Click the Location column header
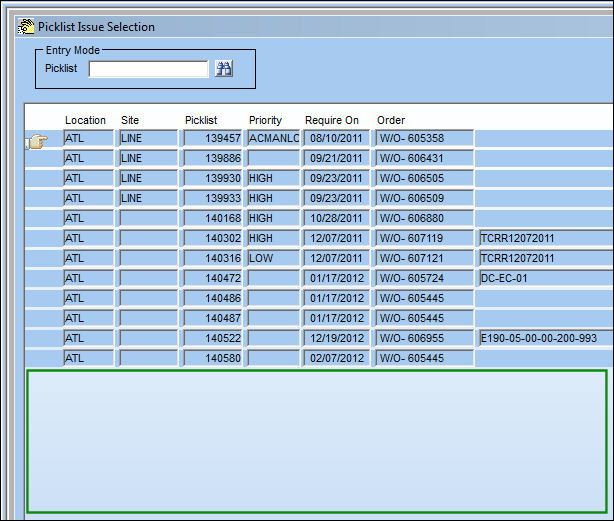Screen dimensions: 614x521 [x=85, y=120]
